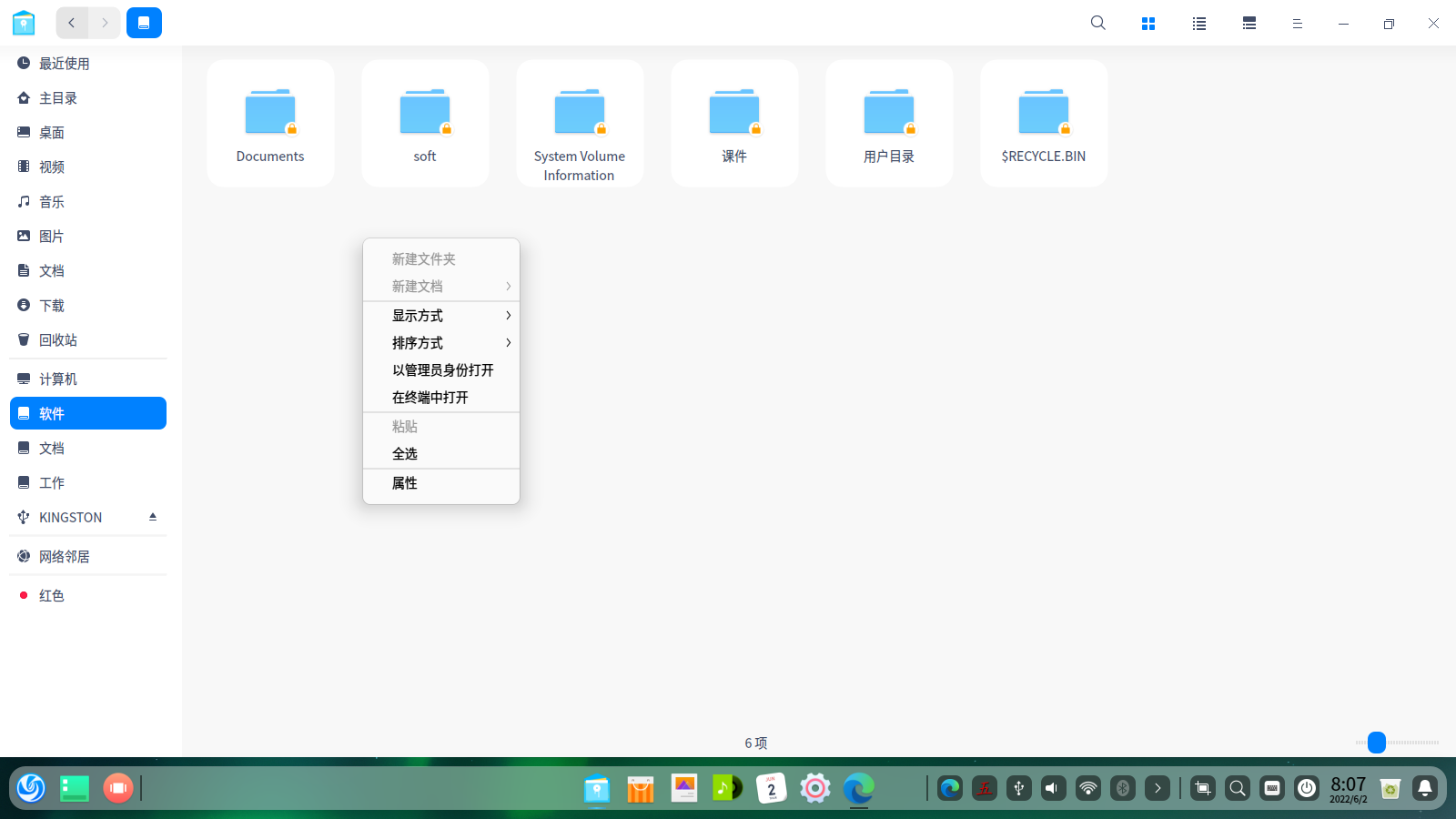Eject the KINGSTON drive
The width and height of the screenshot is (1456, 819).
coord(152,516)
